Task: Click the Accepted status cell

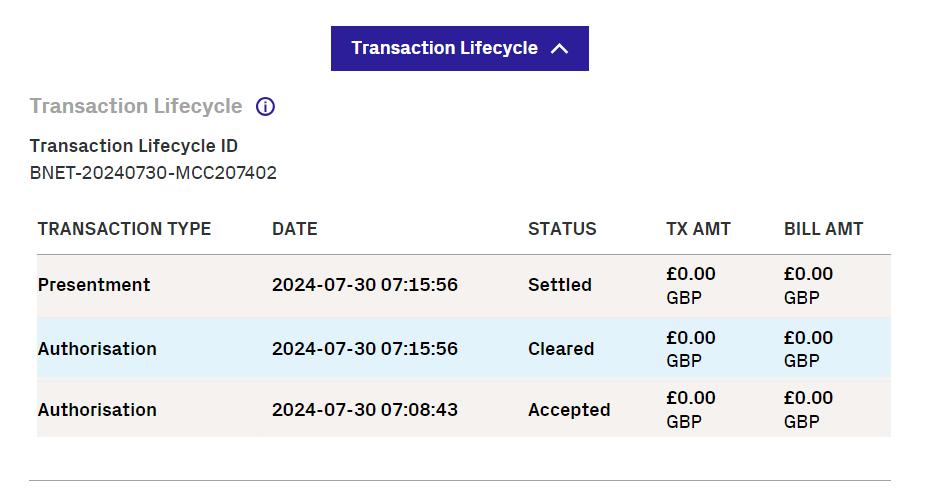Action: [569, 410]
